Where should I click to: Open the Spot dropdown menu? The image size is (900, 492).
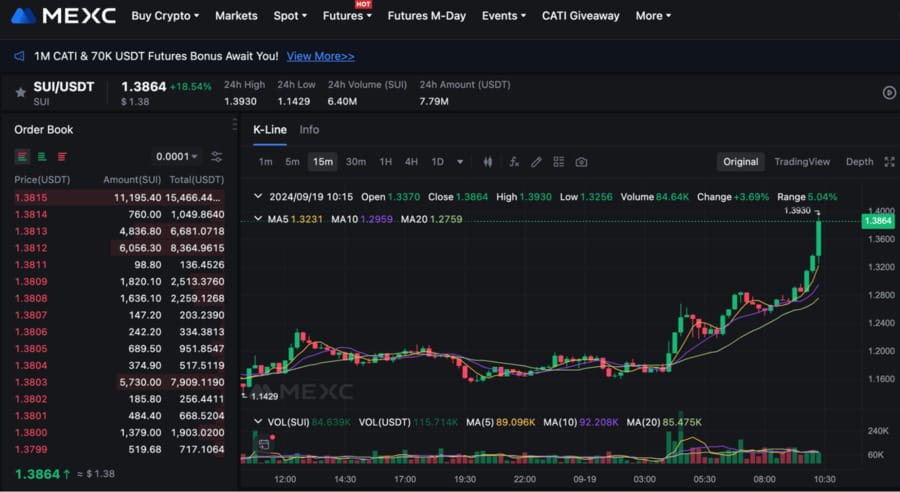[x=290, y=16]
